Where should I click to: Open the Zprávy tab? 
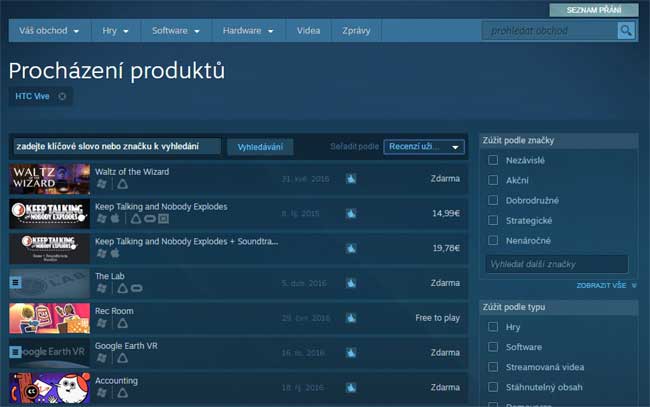pyautogui.click(x=356, y=31)
